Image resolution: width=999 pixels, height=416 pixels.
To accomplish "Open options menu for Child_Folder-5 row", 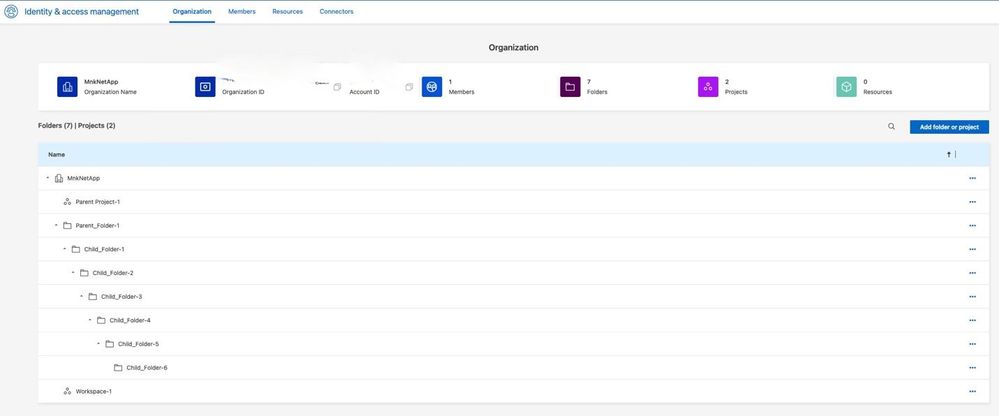I will point(972,344).
